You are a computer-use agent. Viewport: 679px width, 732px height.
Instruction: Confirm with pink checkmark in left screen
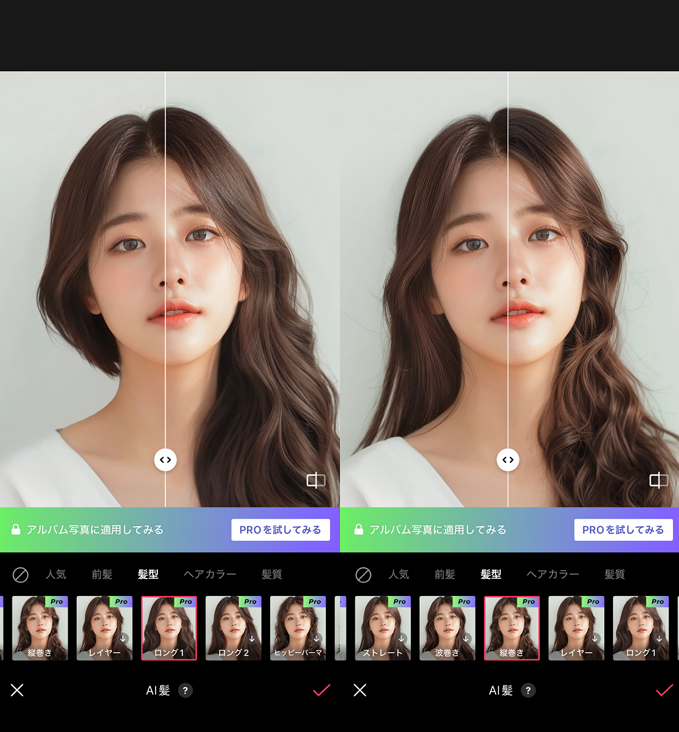(321, 690)
